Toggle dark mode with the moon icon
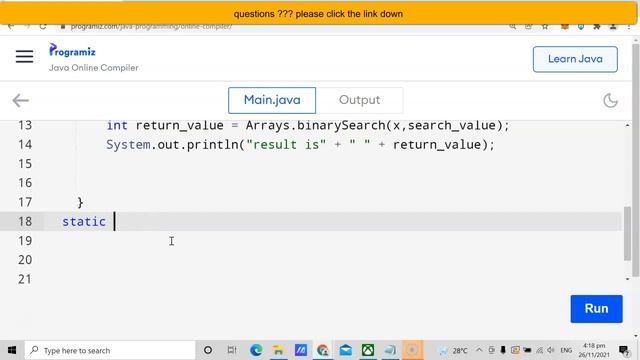This screenshot has height=360, width=640. (610, 100)
